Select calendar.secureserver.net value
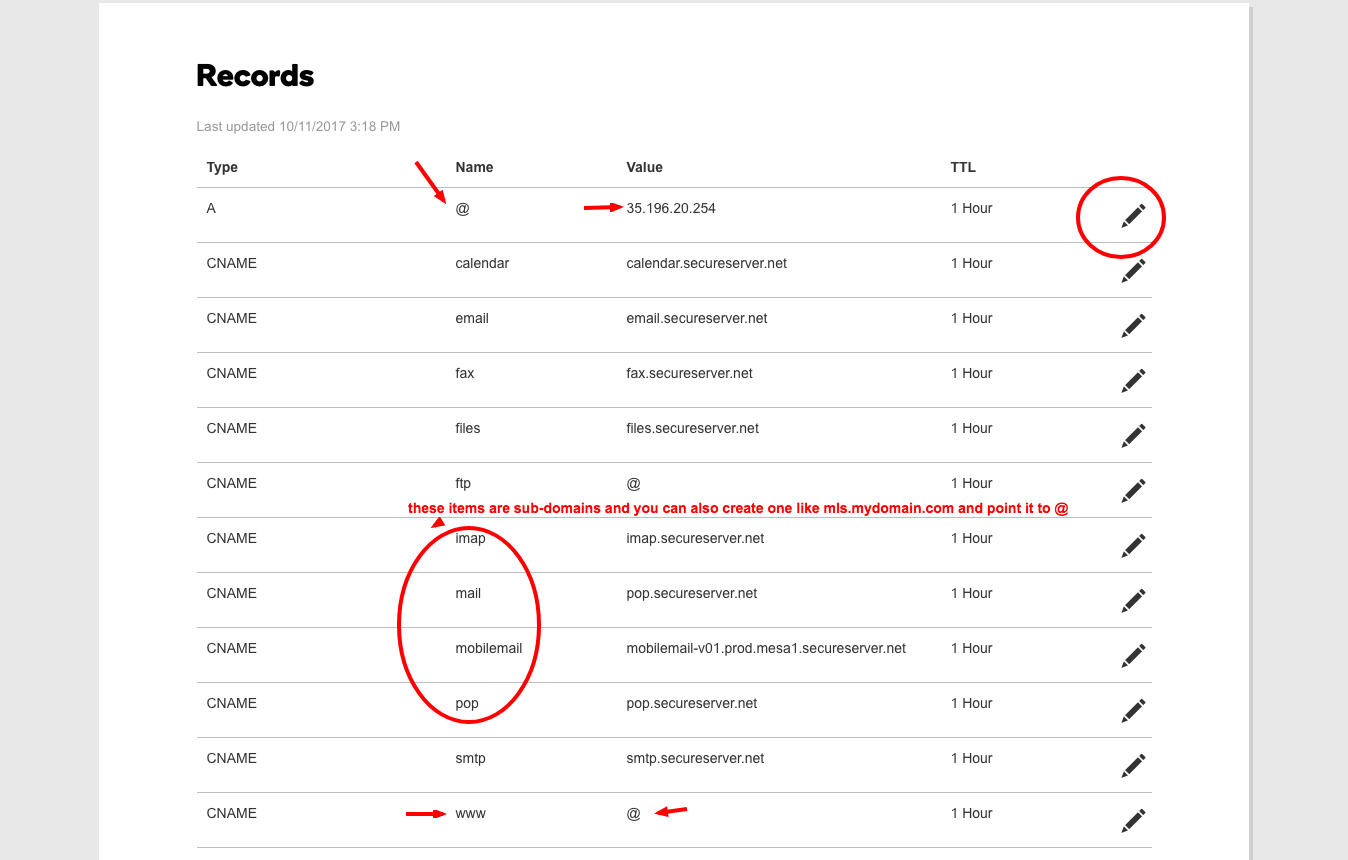Image resolution: width=1348 pixels, height=860 pixels. pyautogui.click(x=707, y=263)
